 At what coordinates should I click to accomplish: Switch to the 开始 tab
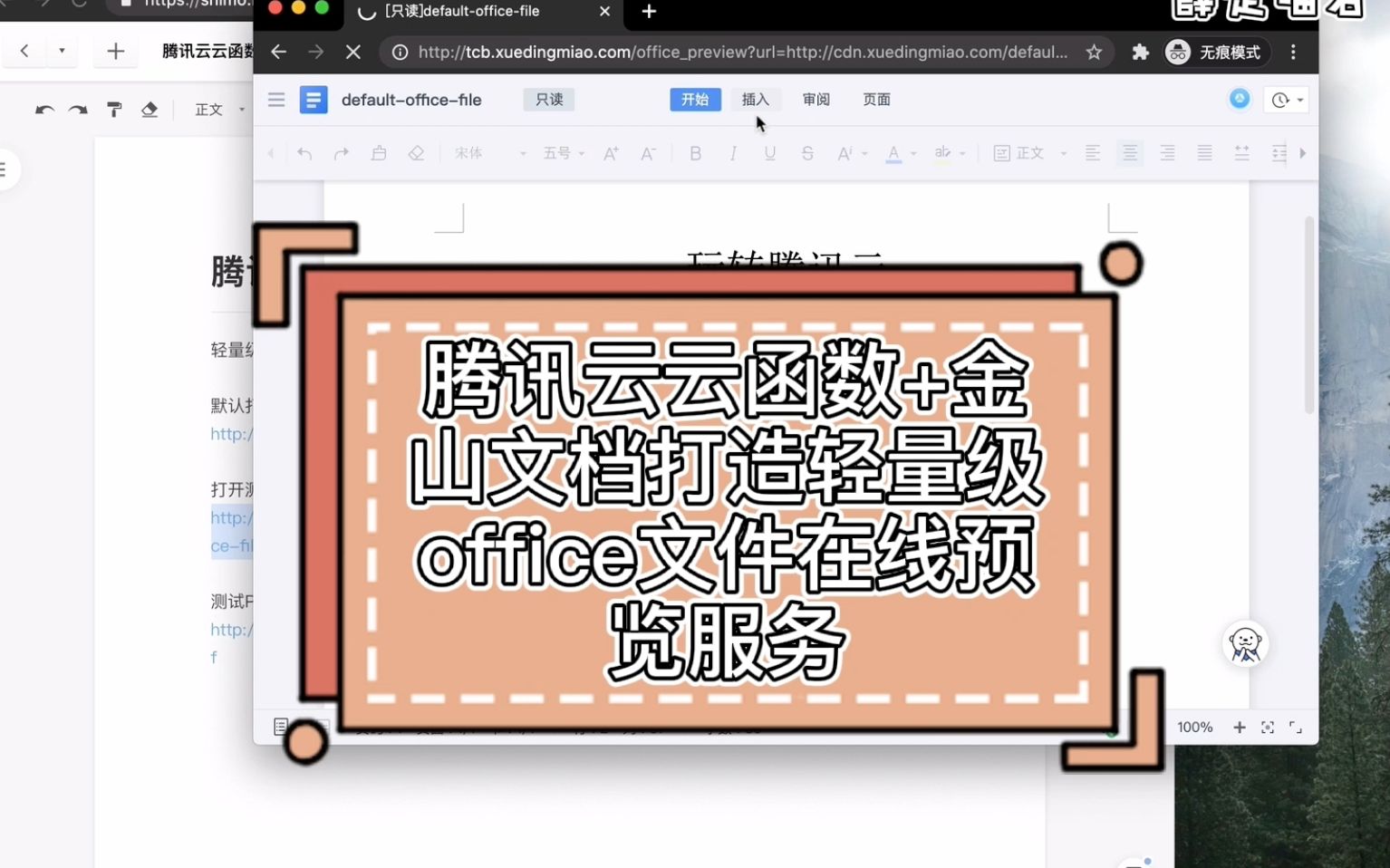pos(695,100)
